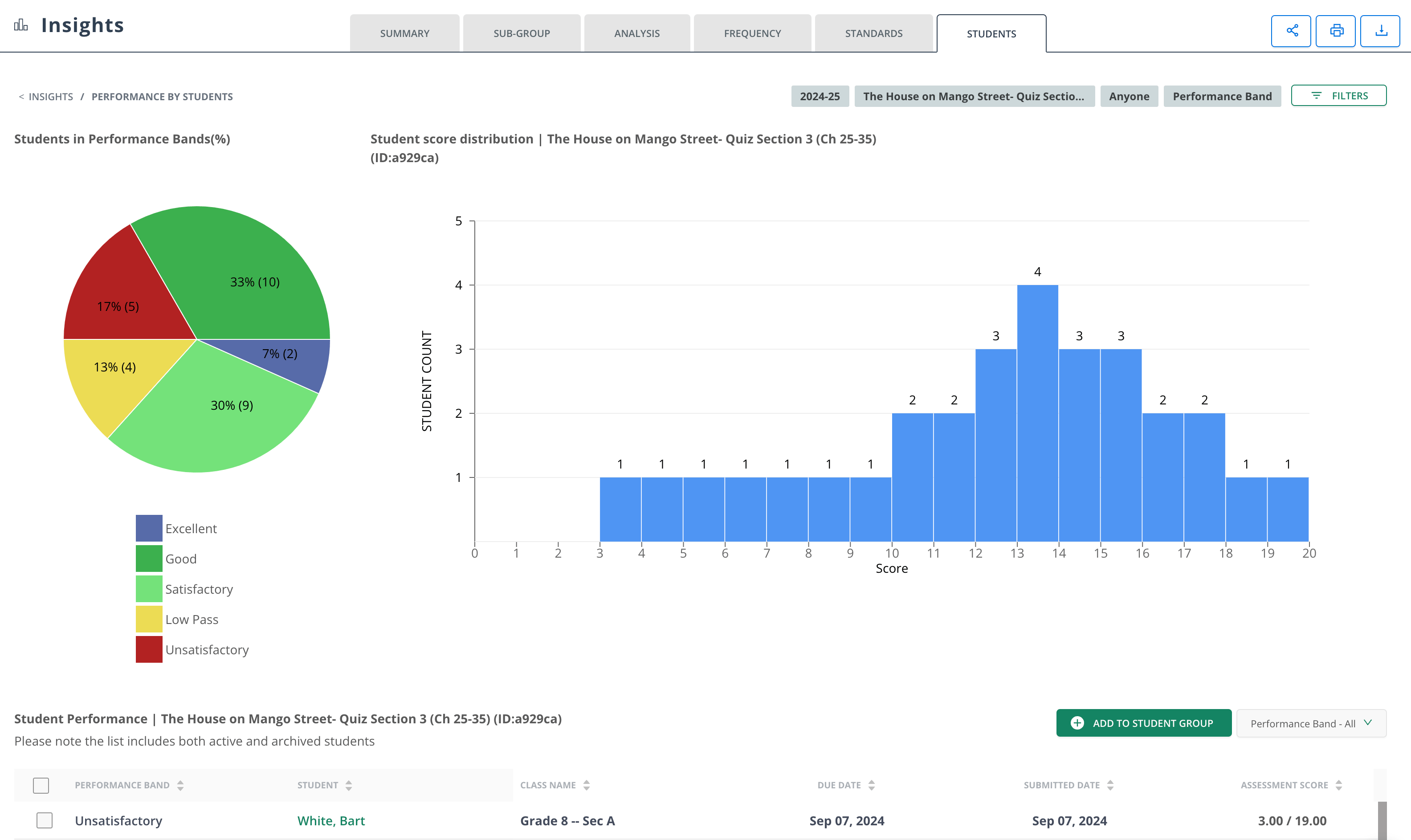Select the Students tab
Screen dimensions: 1411x840
point(991,33)
